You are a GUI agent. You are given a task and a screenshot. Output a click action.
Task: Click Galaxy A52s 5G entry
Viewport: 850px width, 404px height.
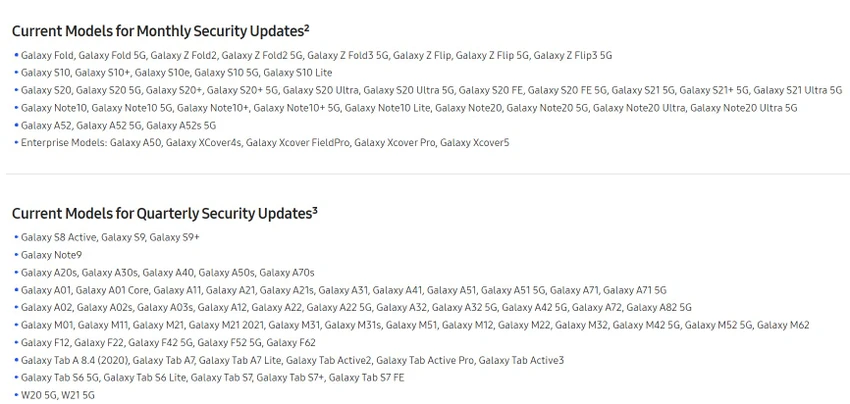pos(181,125)
